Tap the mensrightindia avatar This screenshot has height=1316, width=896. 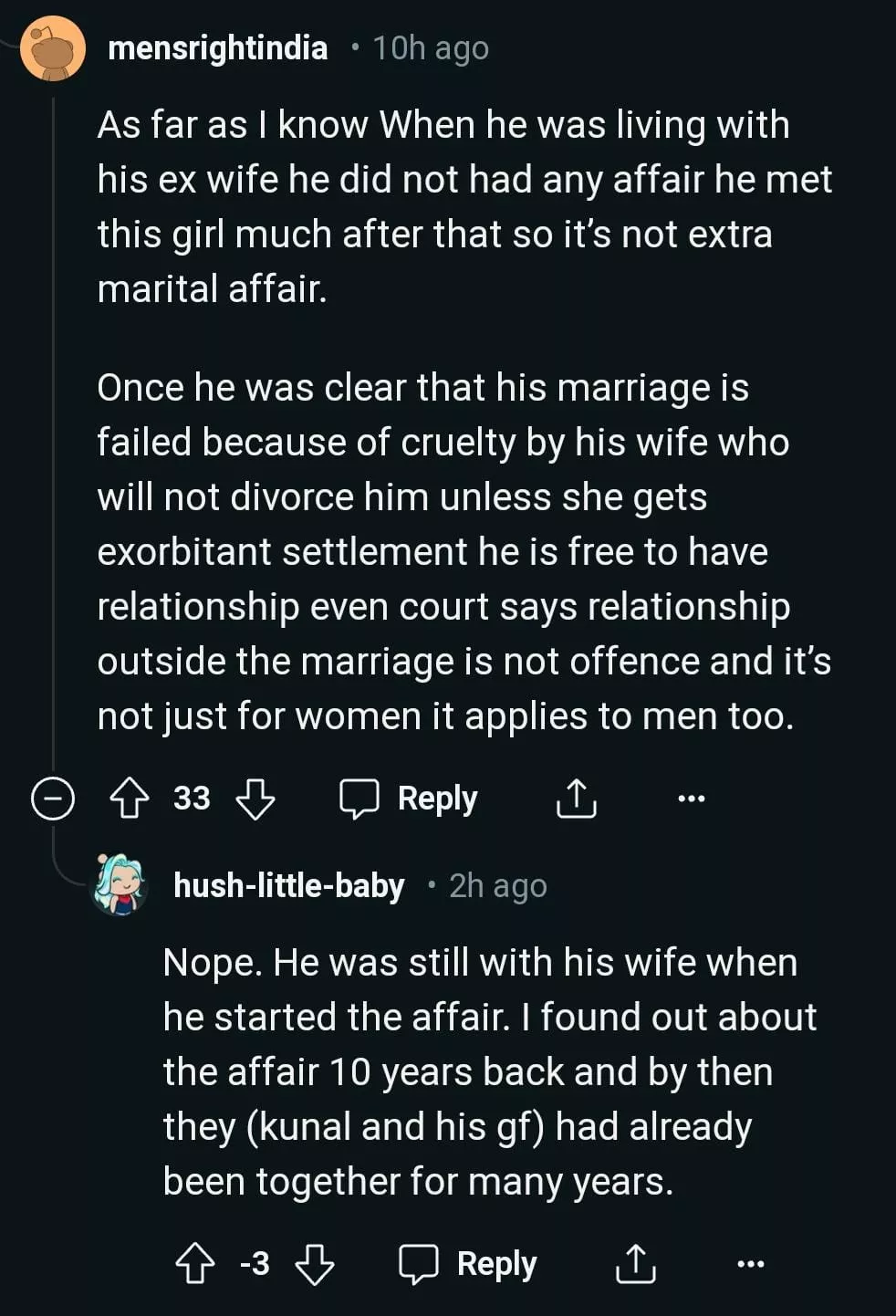tap(54, 48)
